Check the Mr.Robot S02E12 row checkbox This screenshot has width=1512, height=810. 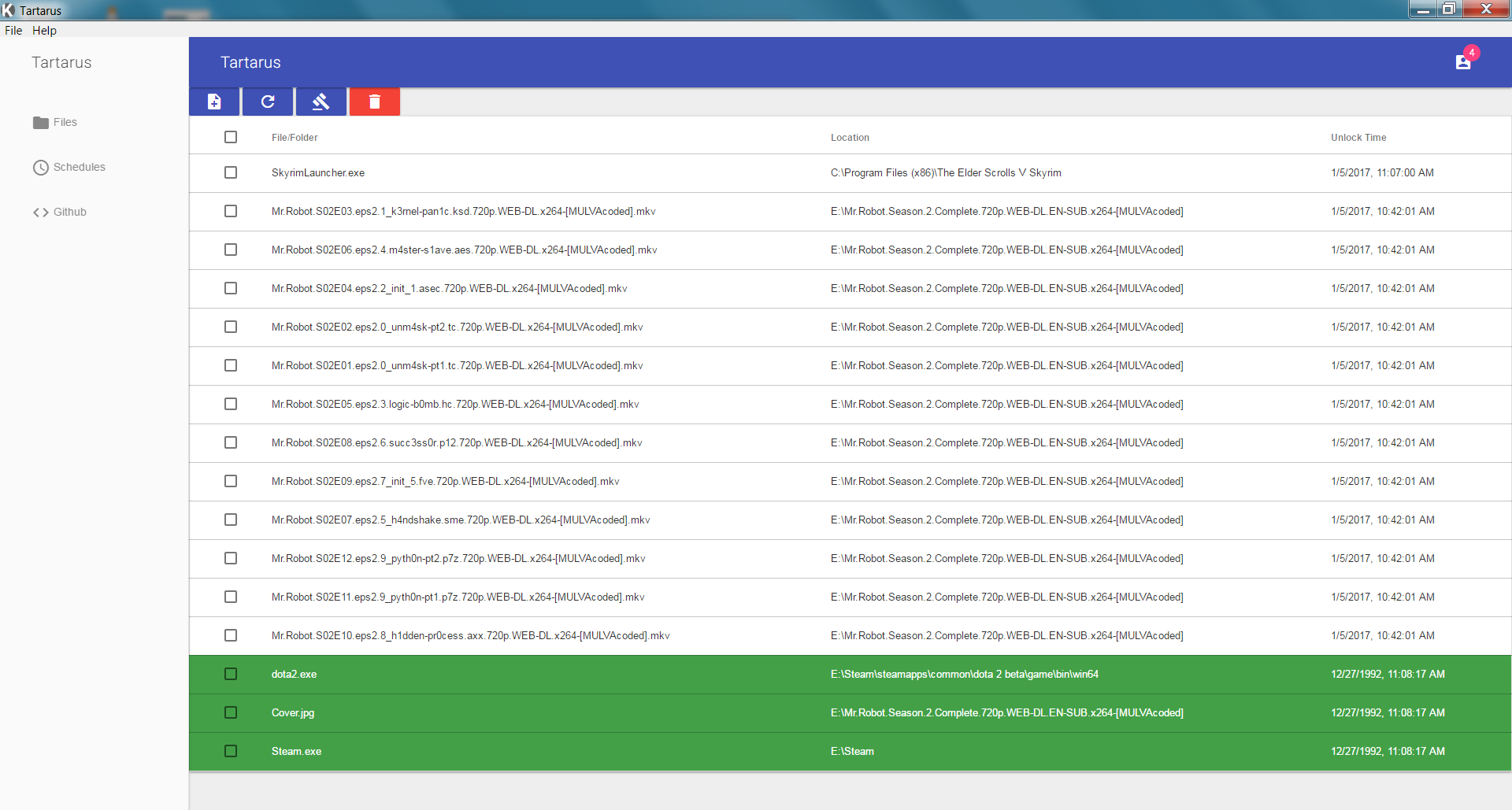coord(231,558)
